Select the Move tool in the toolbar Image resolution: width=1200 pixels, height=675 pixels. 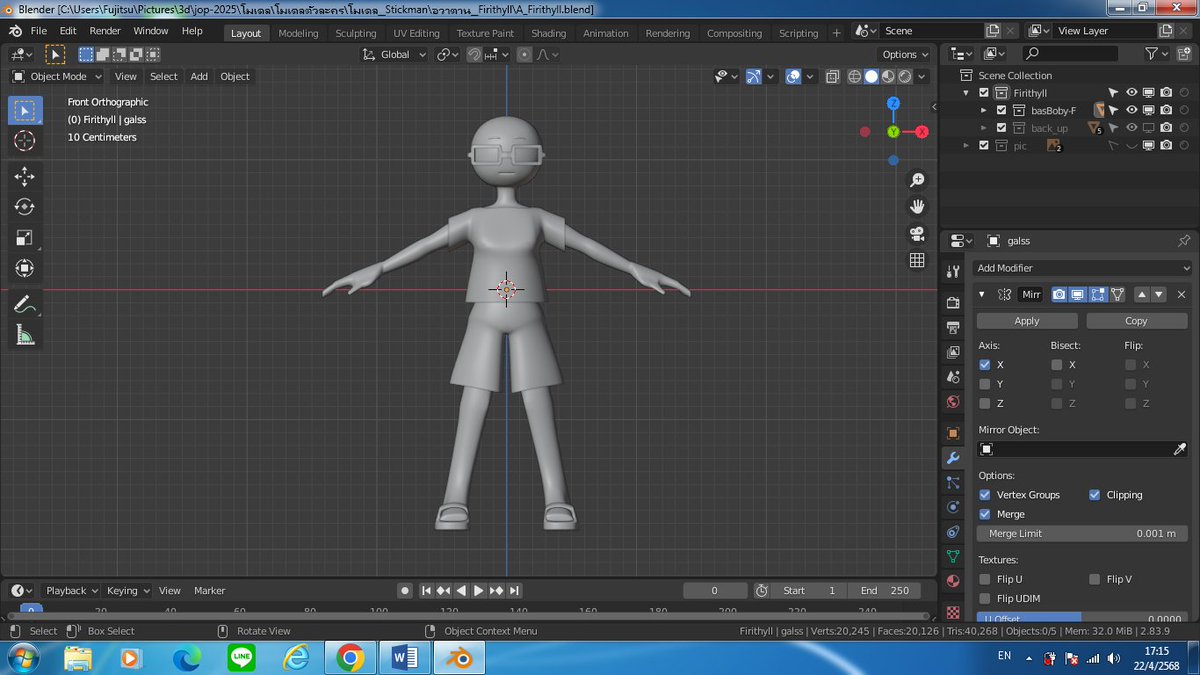click(x=24, y=176)
